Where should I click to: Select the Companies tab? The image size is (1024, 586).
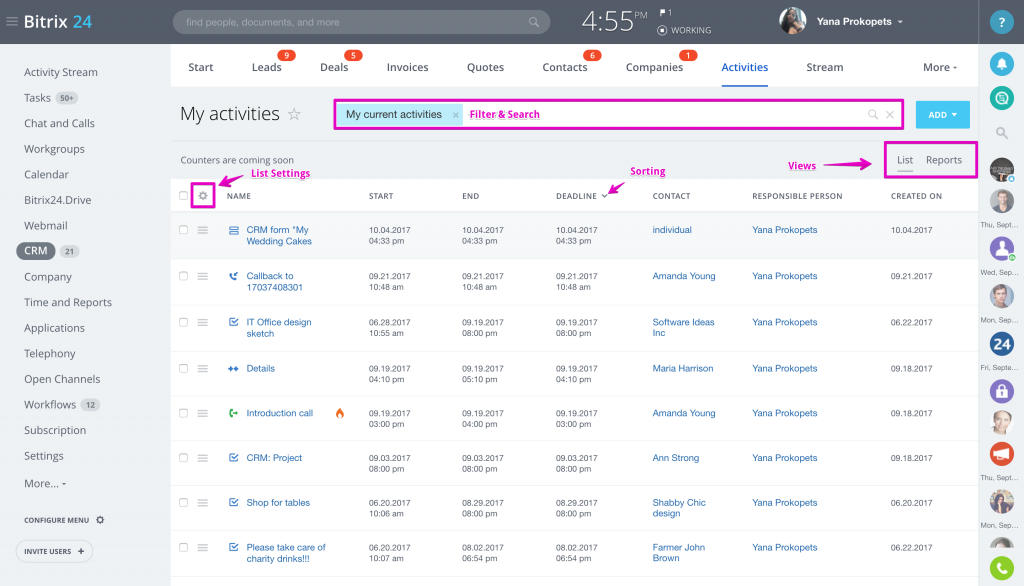point(654,67)
